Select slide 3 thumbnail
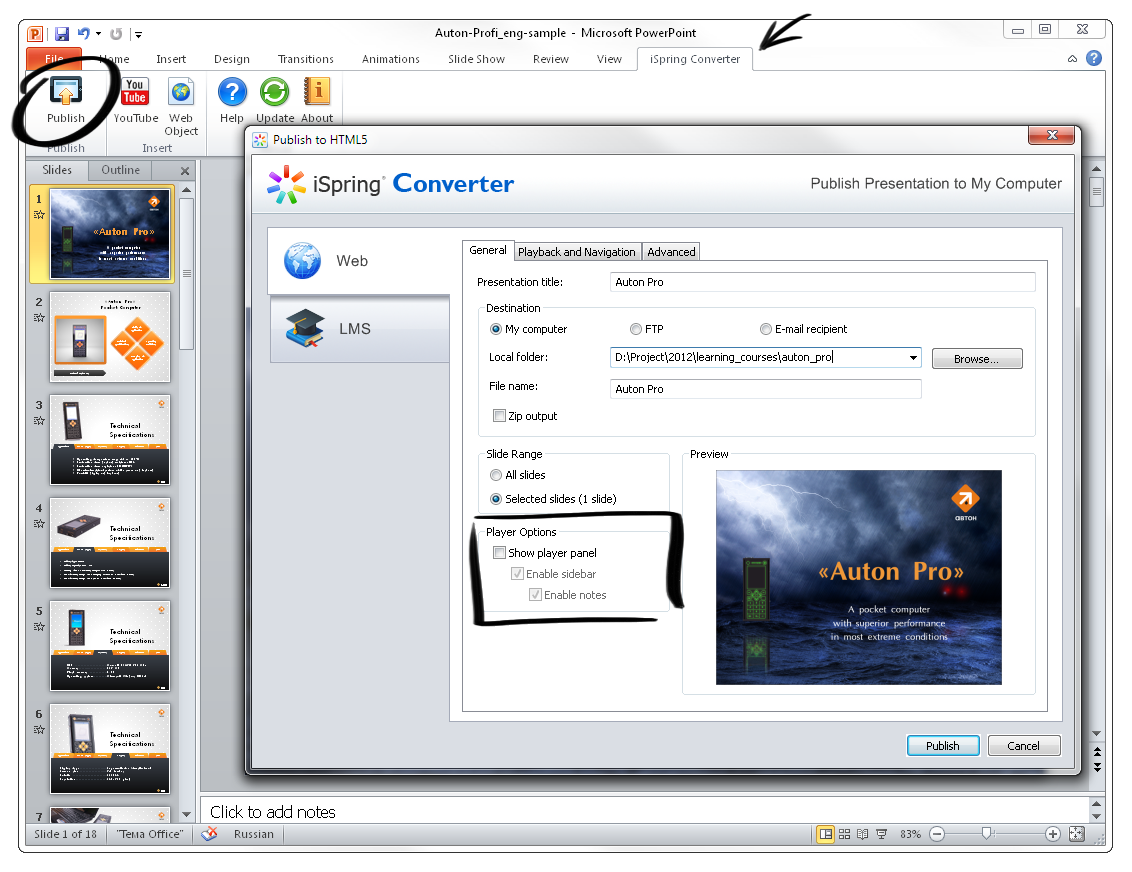 [110, 440]
